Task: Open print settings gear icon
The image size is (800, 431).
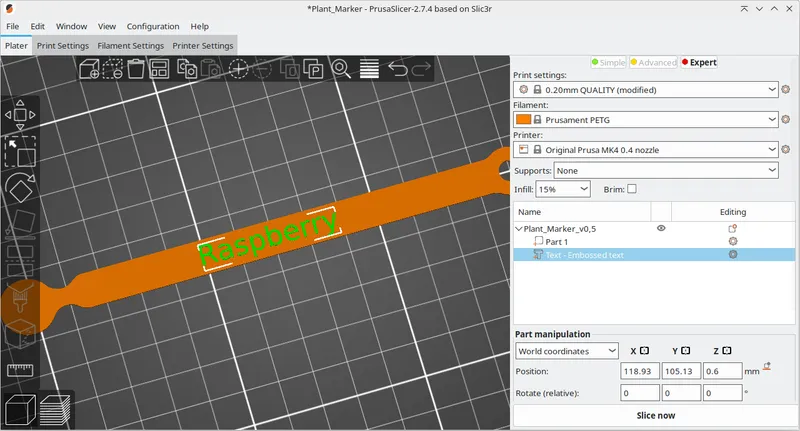Action: pyautogui.click(x=786, y=89)
